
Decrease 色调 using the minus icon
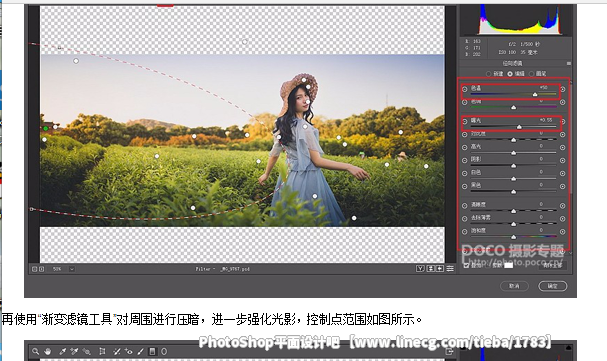pos(465,103)
